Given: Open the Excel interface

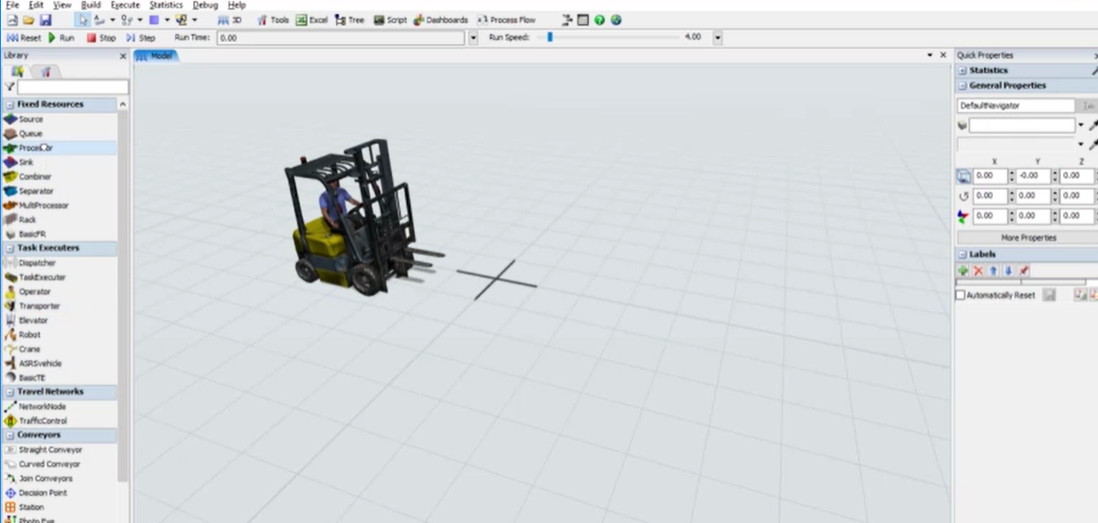Looking at the screenshot, I should 312,20.
